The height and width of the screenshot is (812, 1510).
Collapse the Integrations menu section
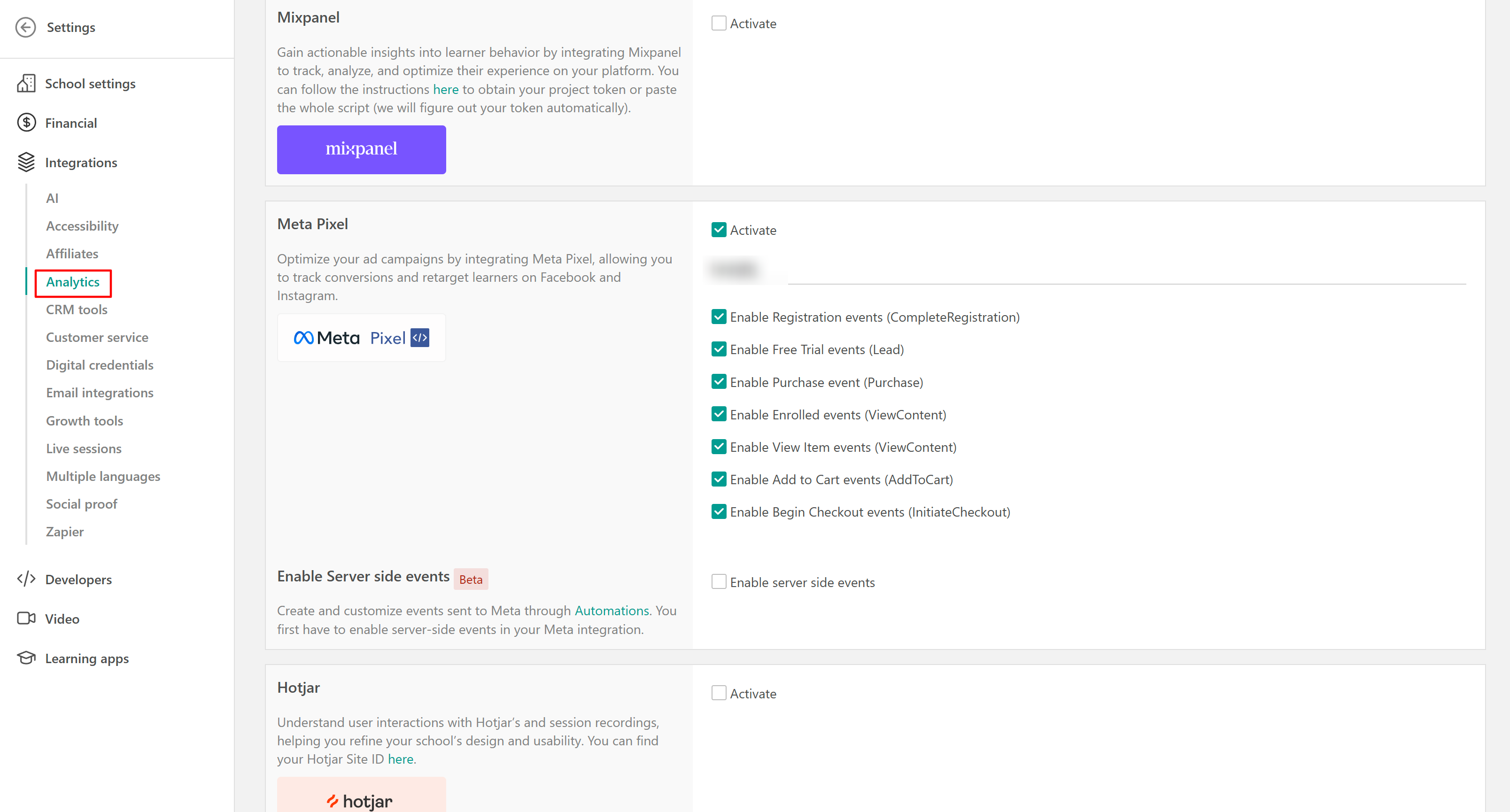pos(81,162)
